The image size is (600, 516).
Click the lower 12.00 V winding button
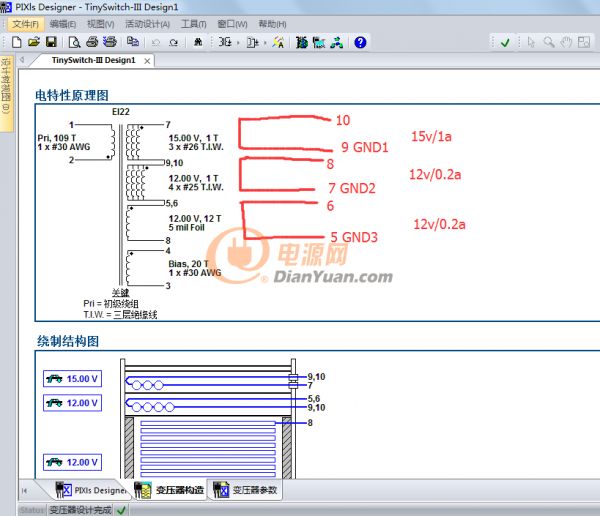click(x=72, y=462)
